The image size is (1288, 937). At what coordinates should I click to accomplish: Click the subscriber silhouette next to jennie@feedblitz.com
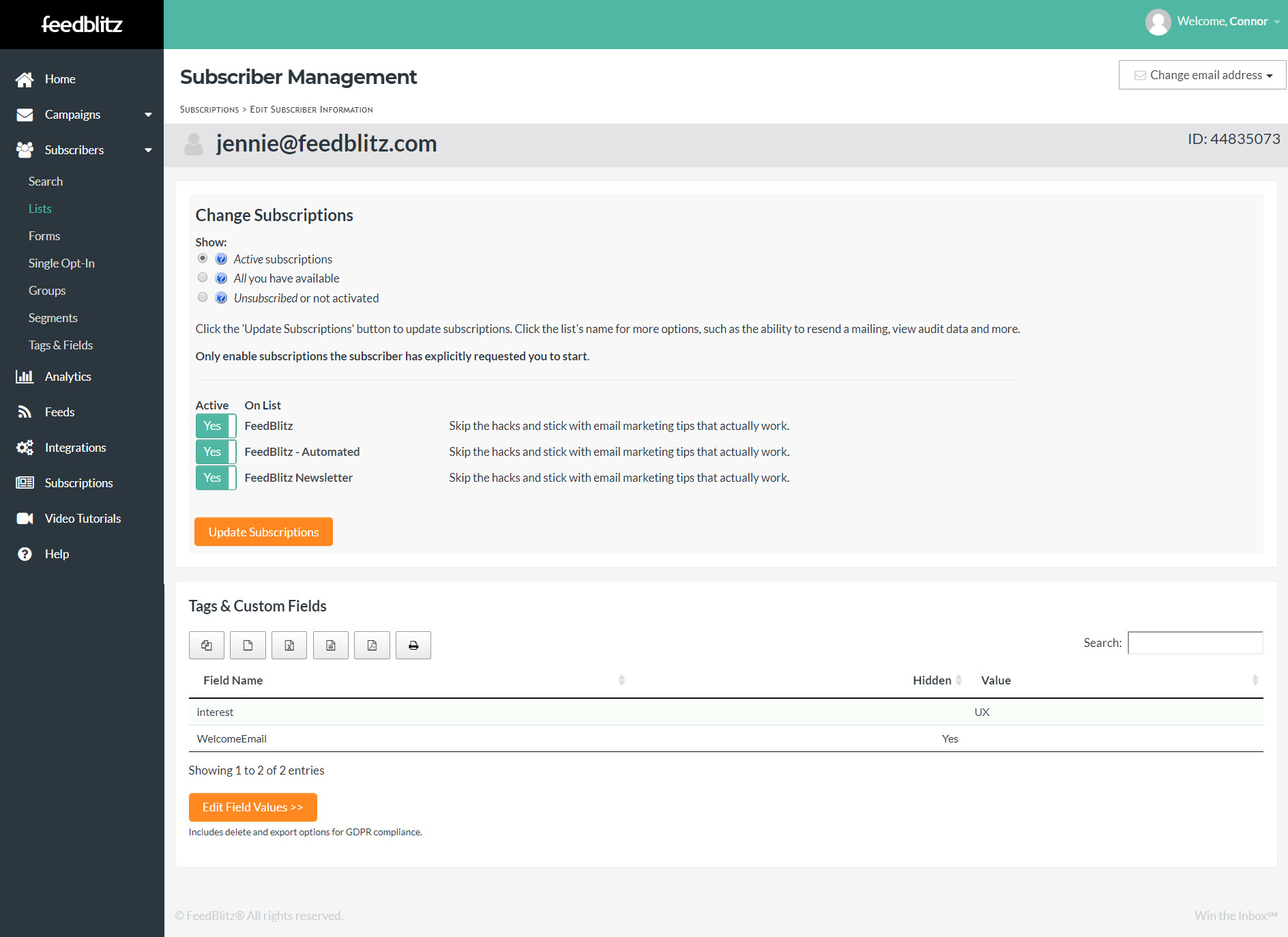coord(194,144)
